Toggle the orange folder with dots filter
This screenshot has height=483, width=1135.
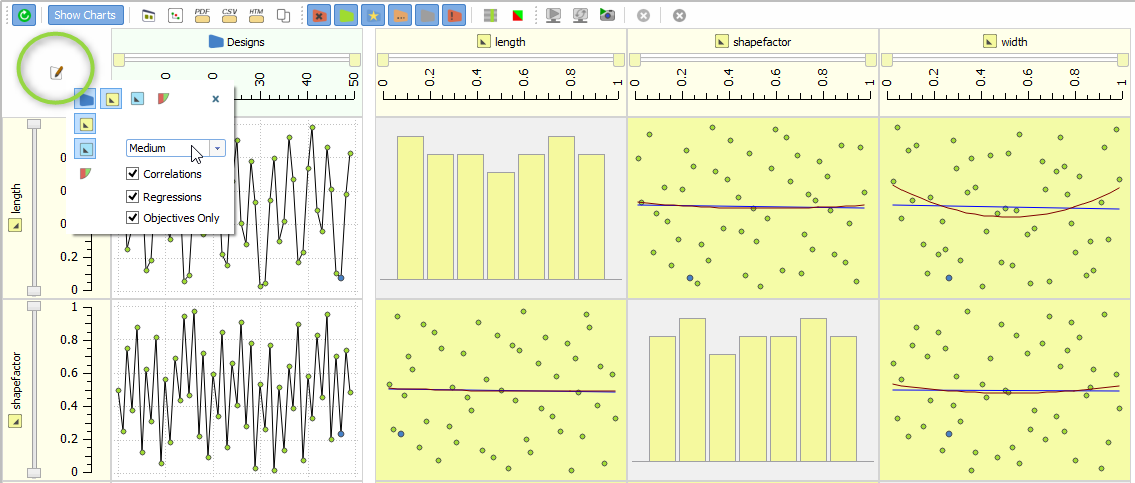point(399,14)
